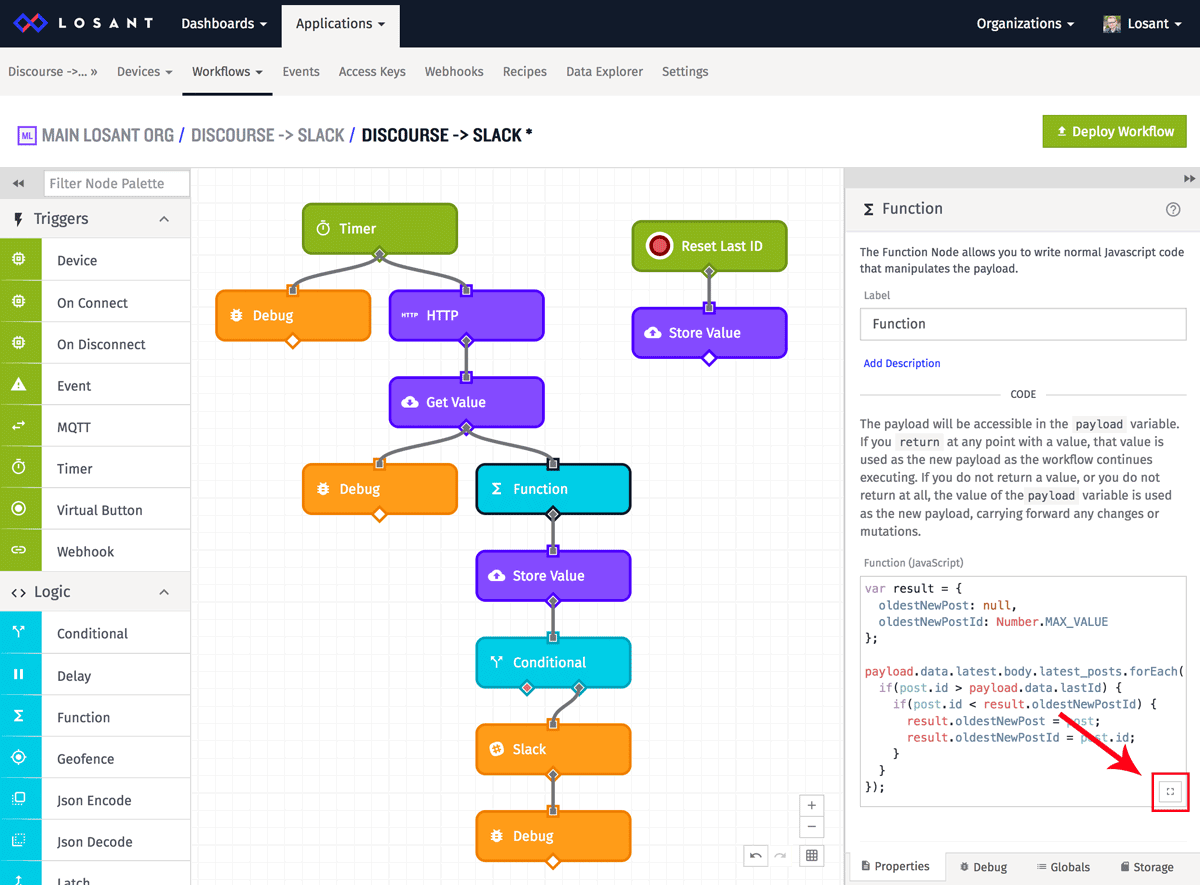This screenshot has width=1200, height=885.
Task: Open the Organizations dropdown
Action: (x=1025, y=23)
